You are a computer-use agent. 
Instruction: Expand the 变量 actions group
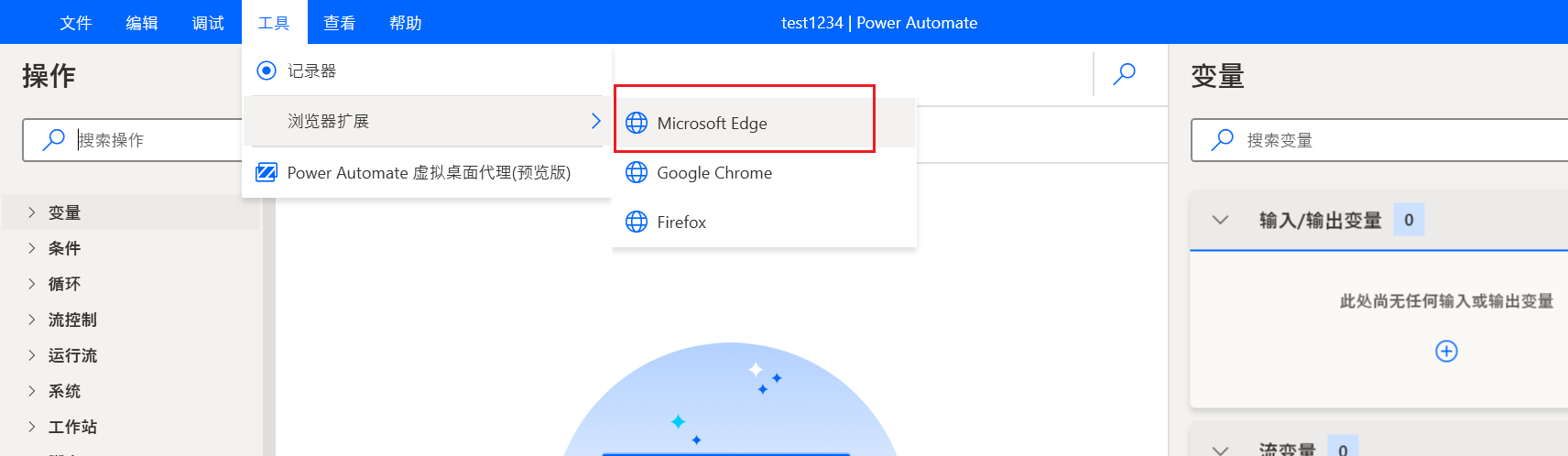pyautogui.click(x=32, y=212)
